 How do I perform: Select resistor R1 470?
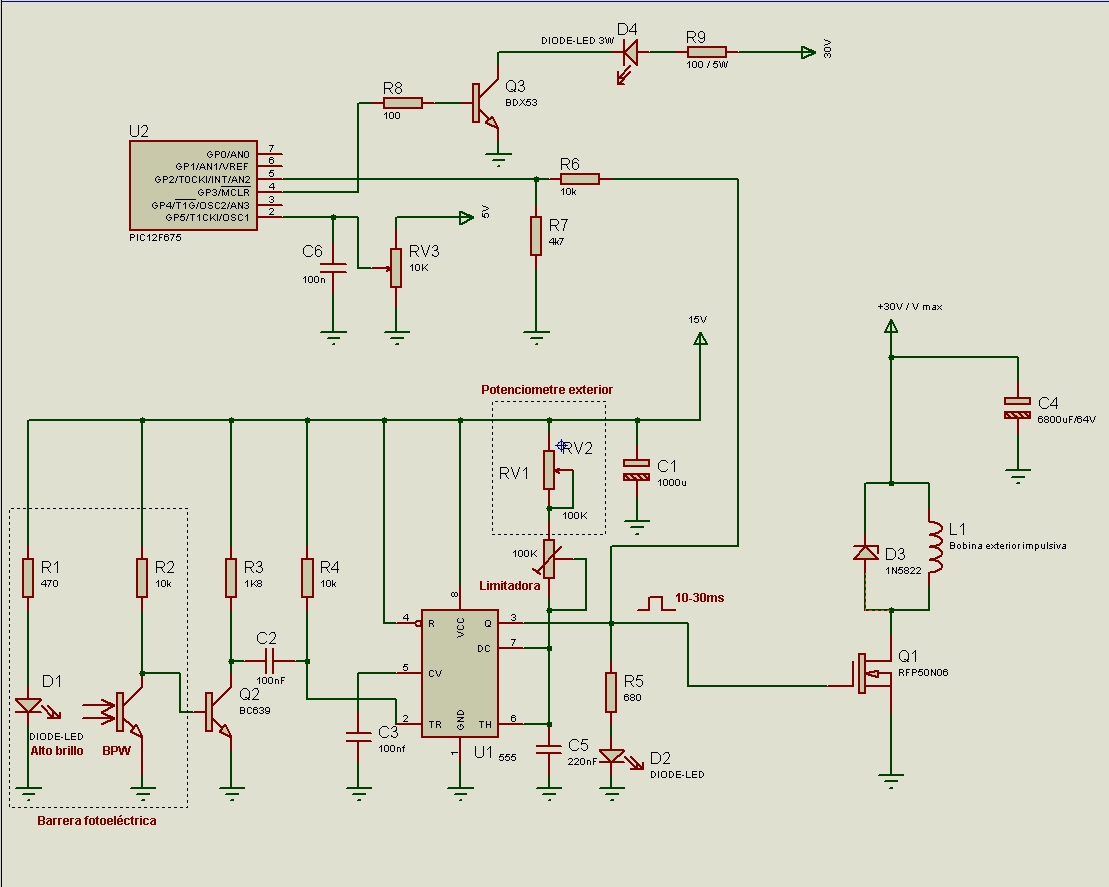pyautogui.click(x=28, y=578)
